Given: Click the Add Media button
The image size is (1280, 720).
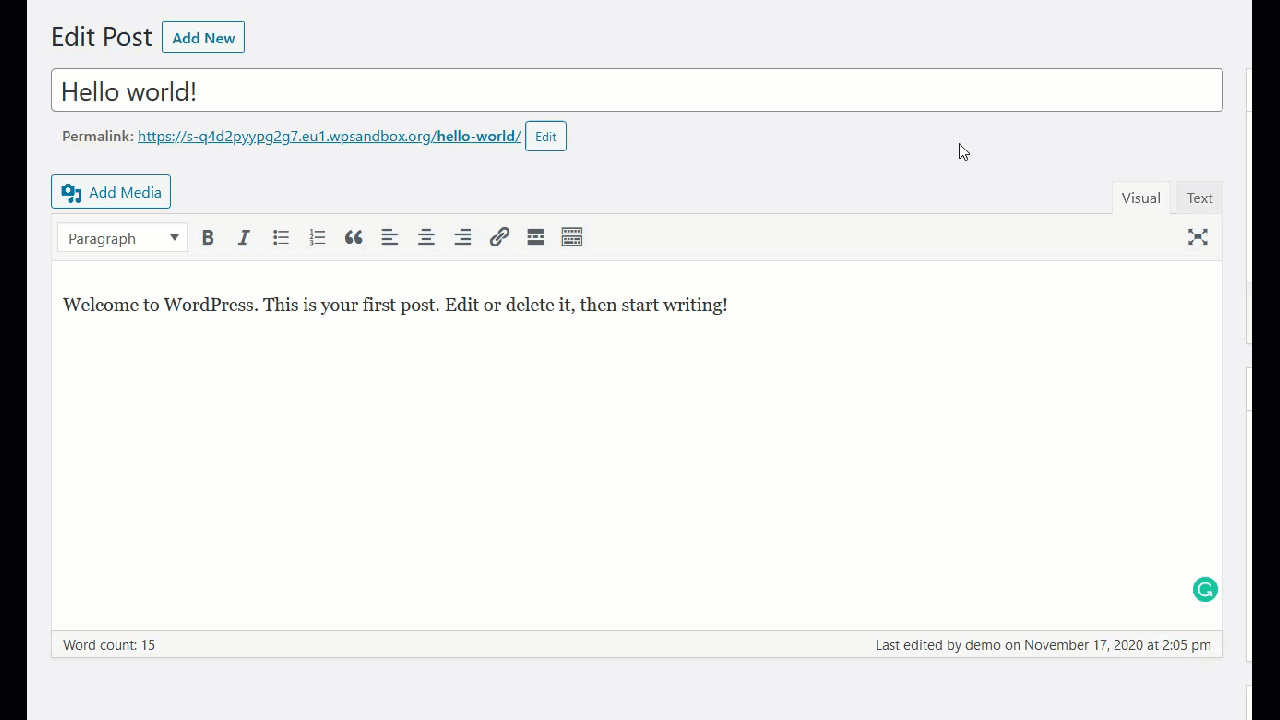Looking at the screenshot, I should [110, 192].
